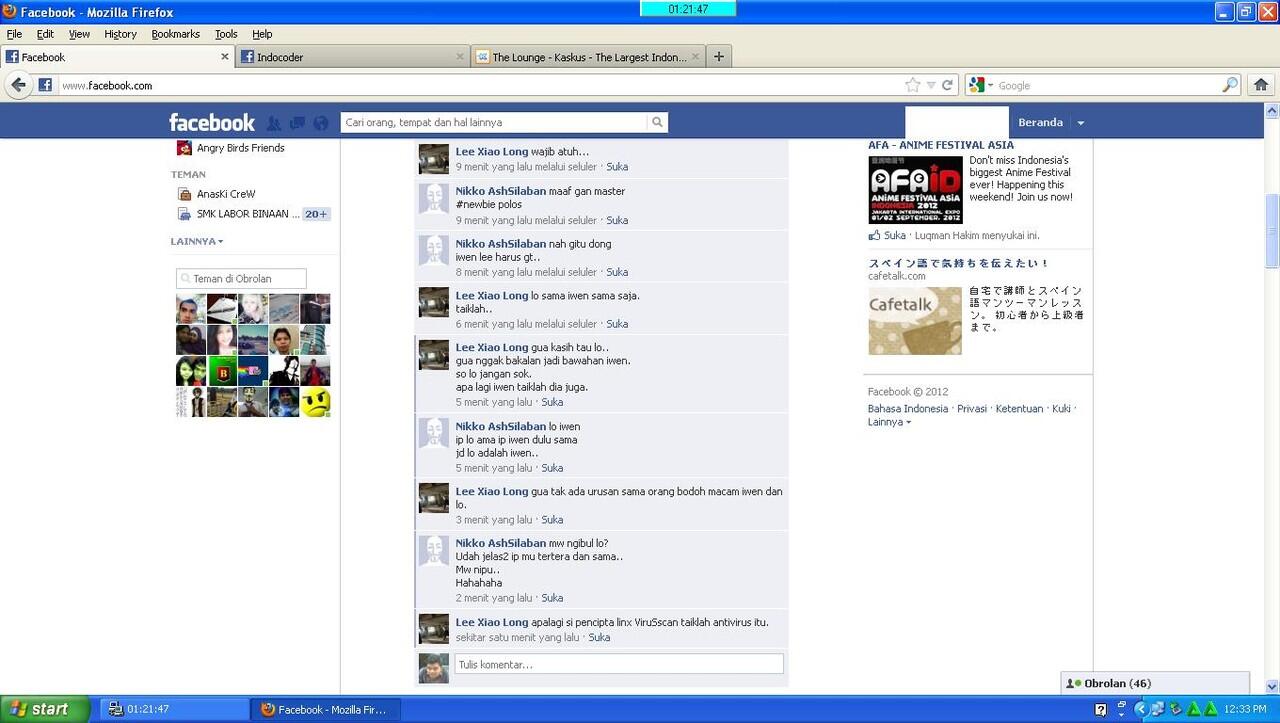The image size is (1280, 723).
Task: Open the Kuki footer link
Action: (1061, 409)
